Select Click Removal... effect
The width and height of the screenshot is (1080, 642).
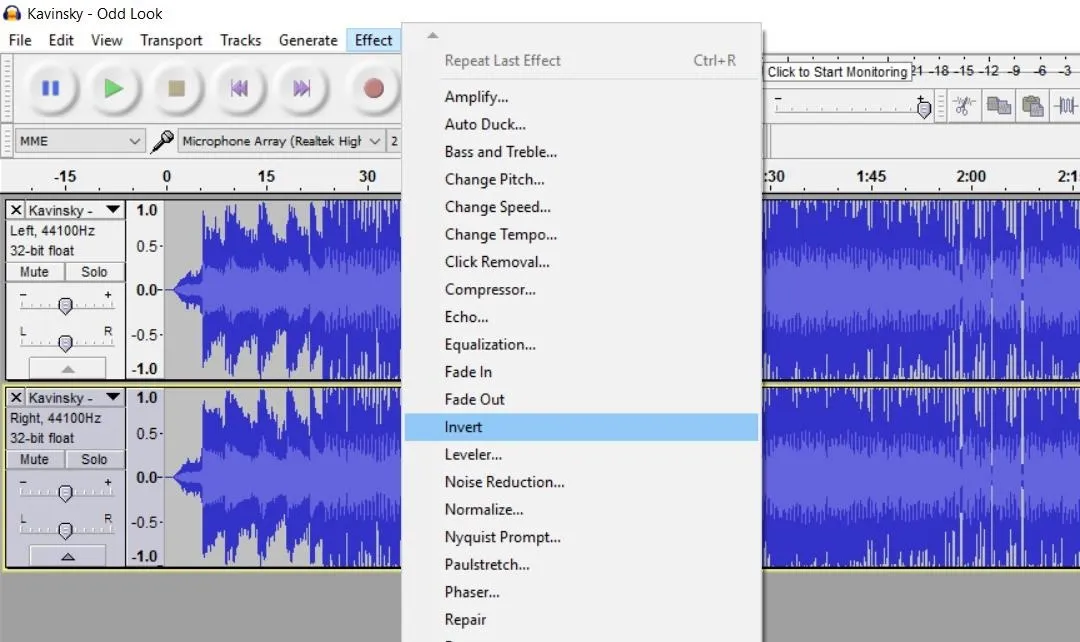click(x=581, y=262)
